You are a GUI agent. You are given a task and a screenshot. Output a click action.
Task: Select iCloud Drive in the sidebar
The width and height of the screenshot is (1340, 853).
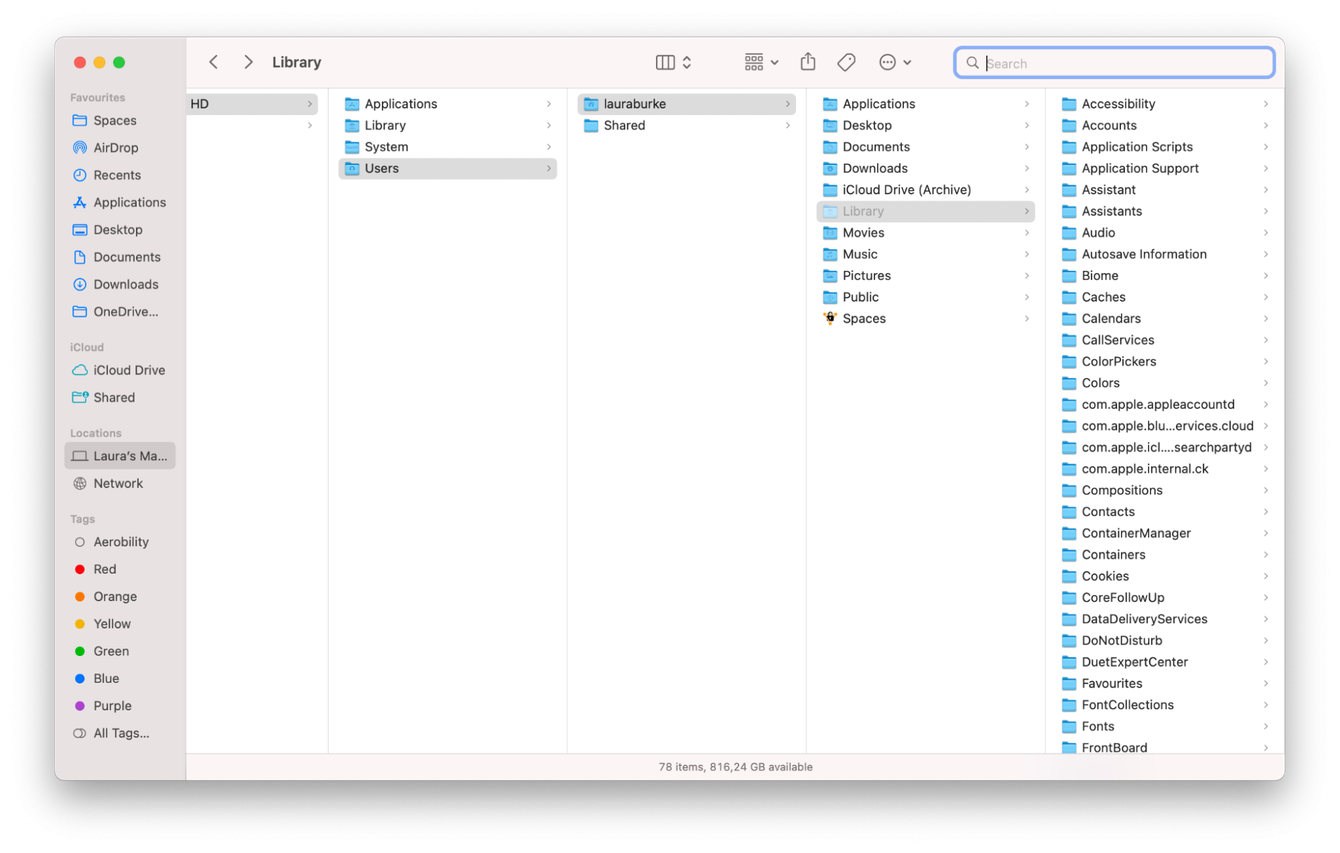[128, 370]
